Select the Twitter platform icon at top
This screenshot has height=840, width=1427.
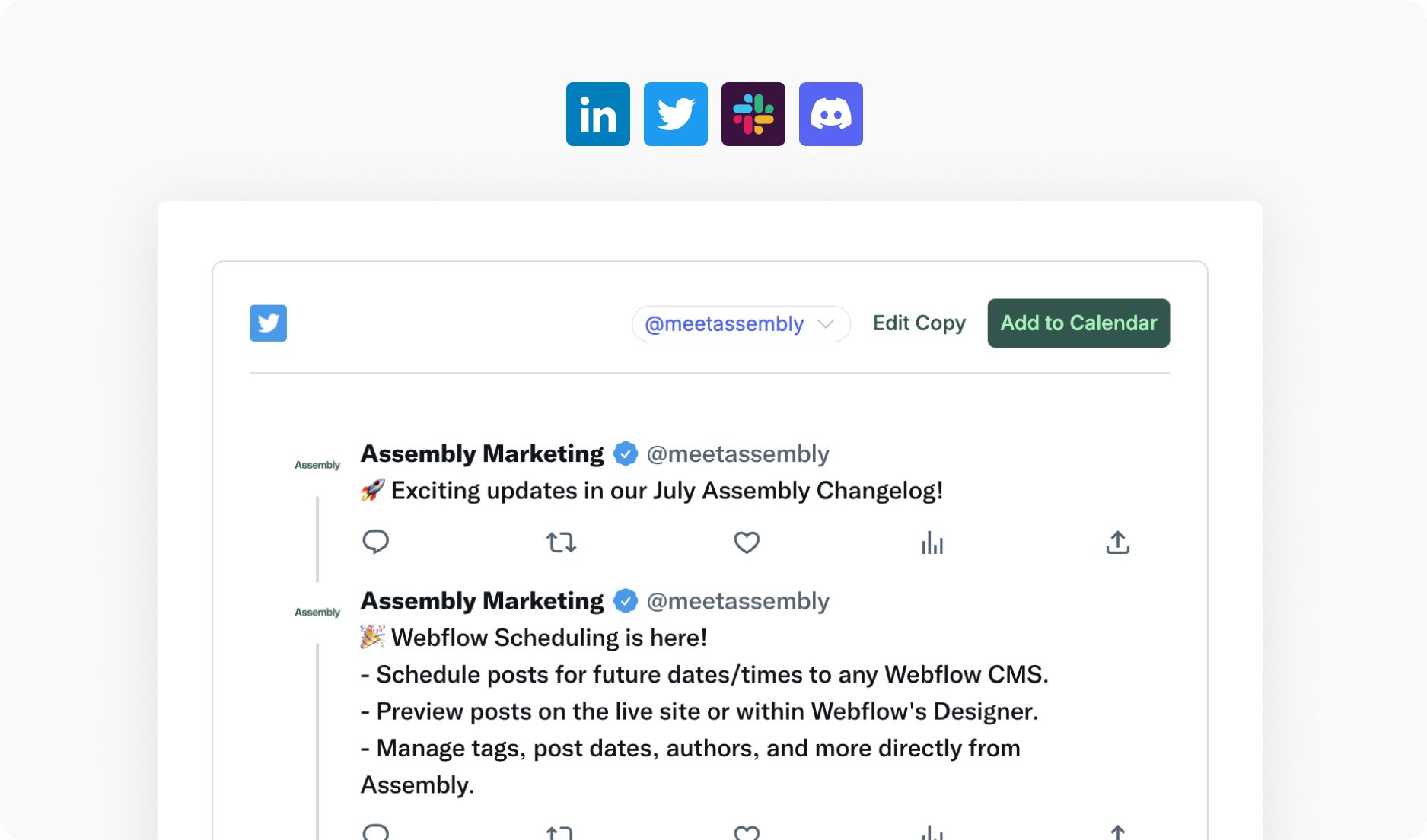pyautogui.click(x=675, y=114)
